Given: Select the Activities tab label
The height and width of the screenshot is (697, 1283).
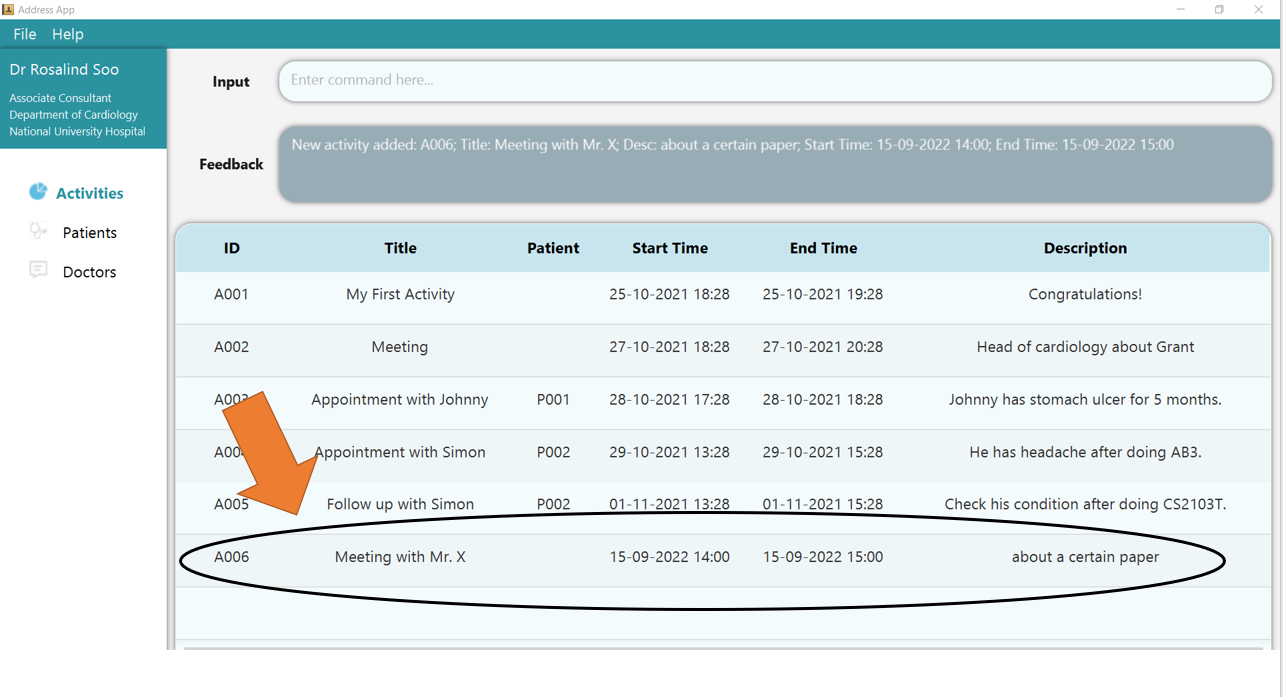Looking at the screenshot, I should point(89,193).
